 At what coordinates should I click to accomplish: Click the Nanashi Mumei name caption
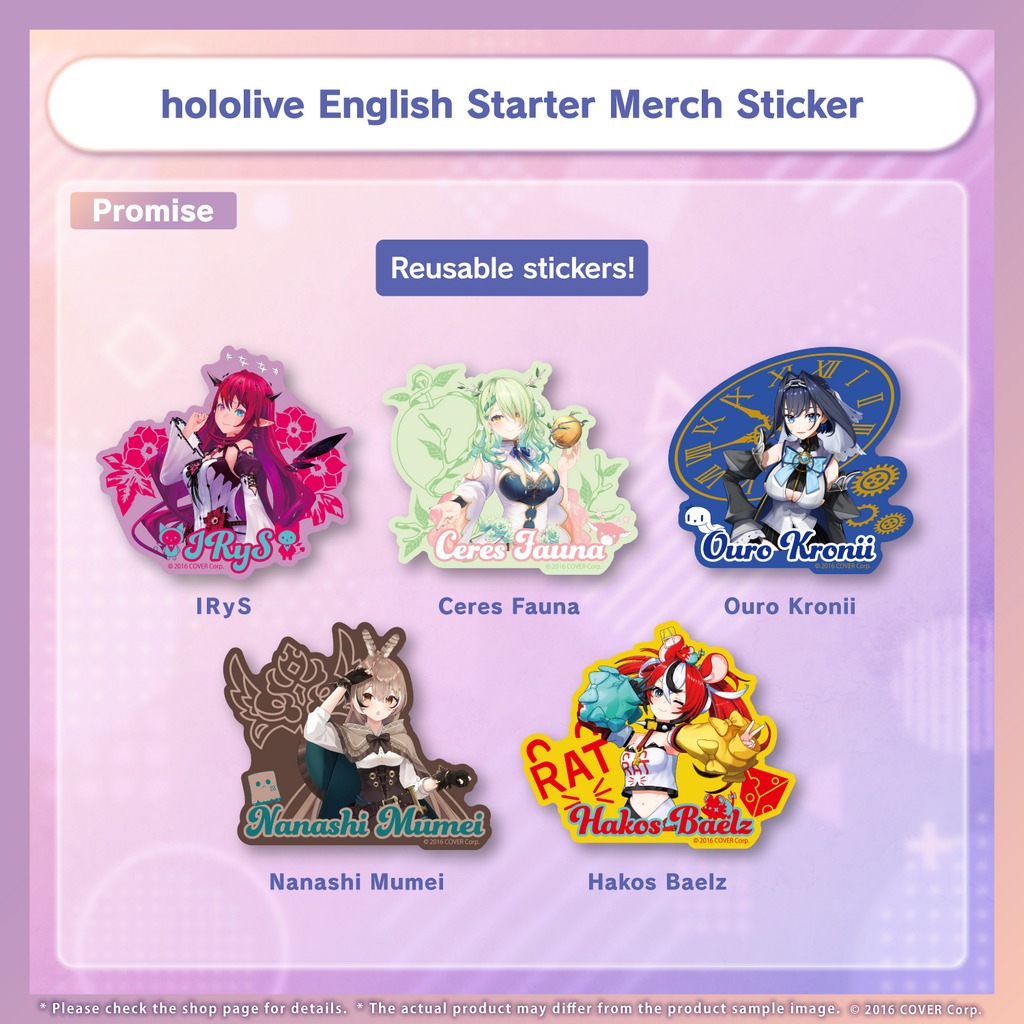(357, 882)
